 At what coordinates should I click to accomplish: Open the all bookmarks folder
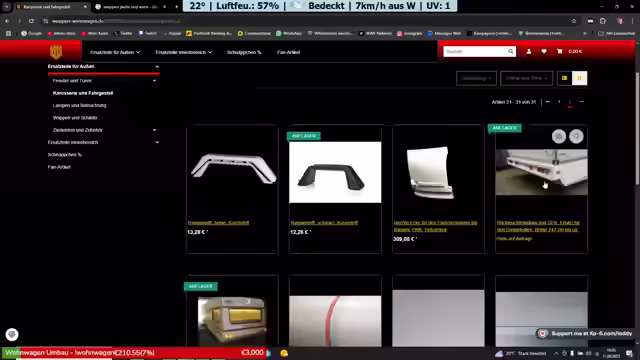pos(616,33)
